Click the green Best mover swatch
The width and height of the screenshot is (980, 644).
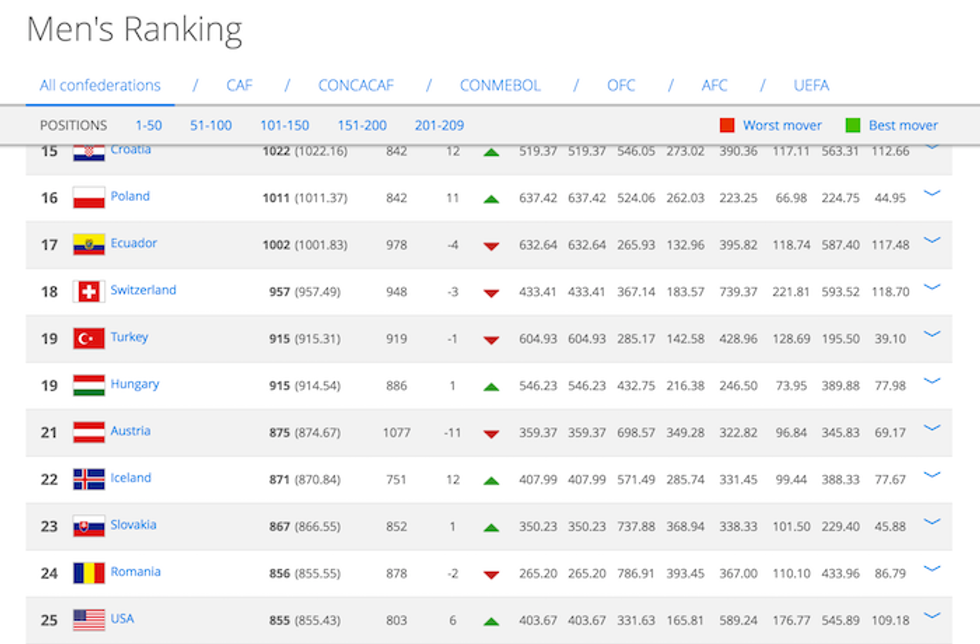(x=853, y=126)
